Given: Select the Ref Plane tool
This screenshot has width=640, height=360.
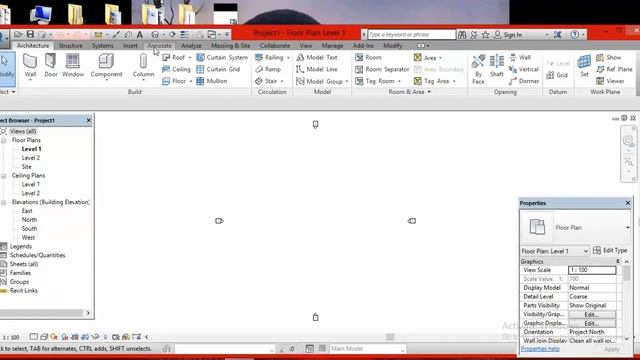Looking at the screenshot, I should (614, 69).
